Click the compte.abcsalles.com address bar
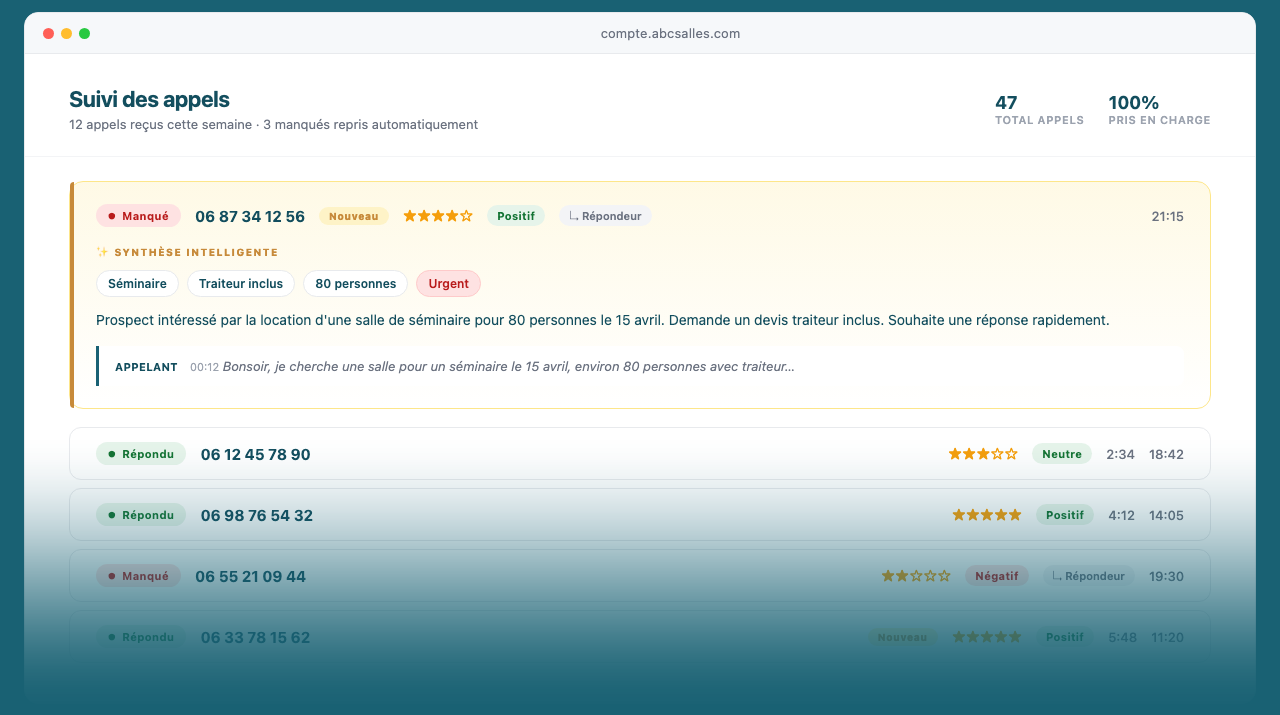Viewport: 1280px width, 715px height. tap(670, 33)
